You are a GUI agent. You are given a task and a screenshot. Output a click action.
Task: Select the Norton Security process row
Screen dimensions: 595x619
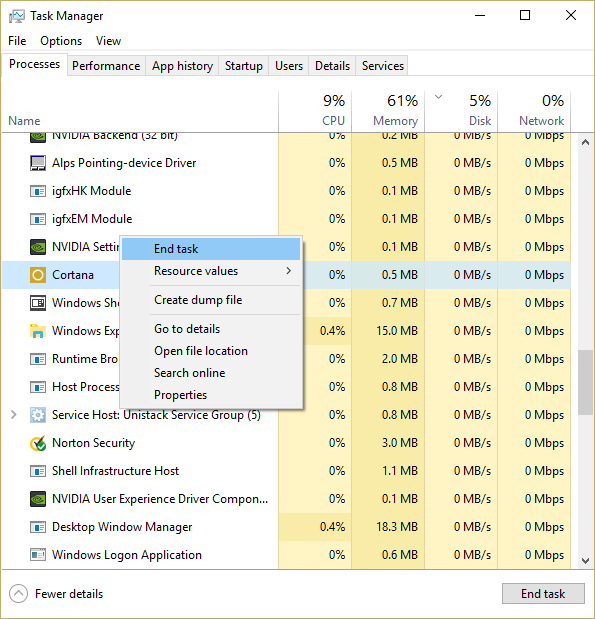click(286, 443)
